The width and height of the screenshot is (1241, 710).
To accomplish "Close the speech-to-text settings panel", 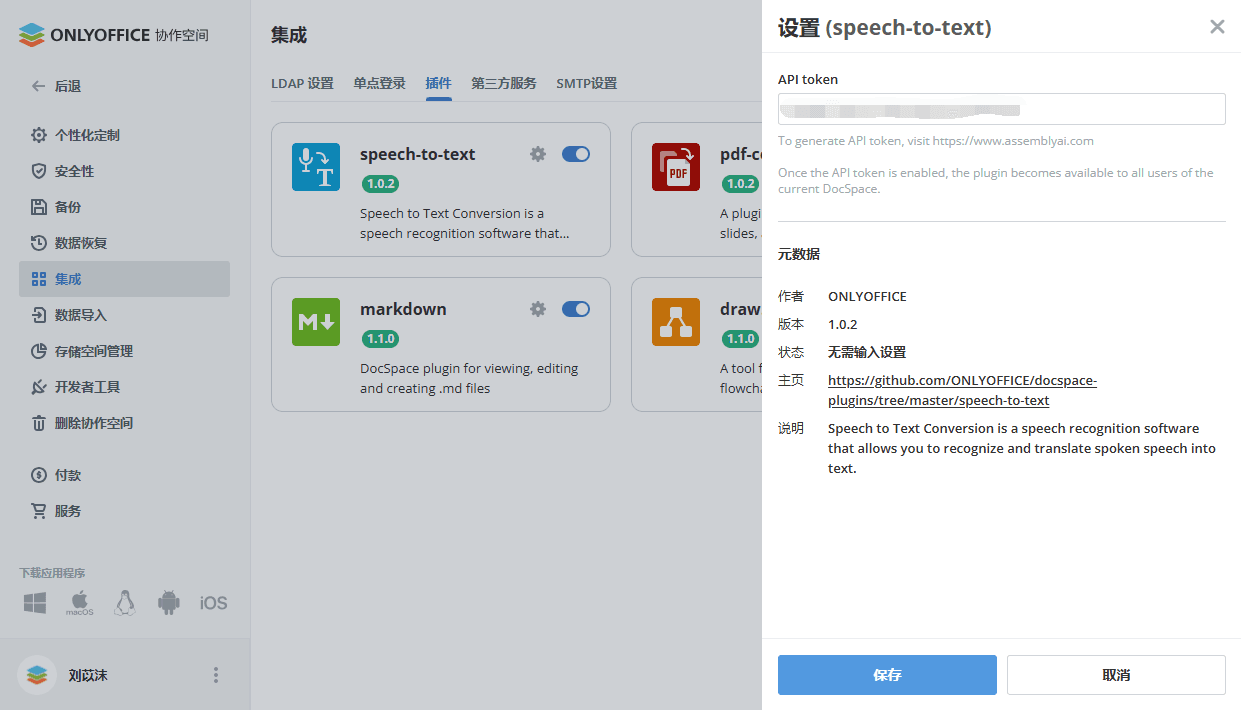I will tap(1217, 27).
